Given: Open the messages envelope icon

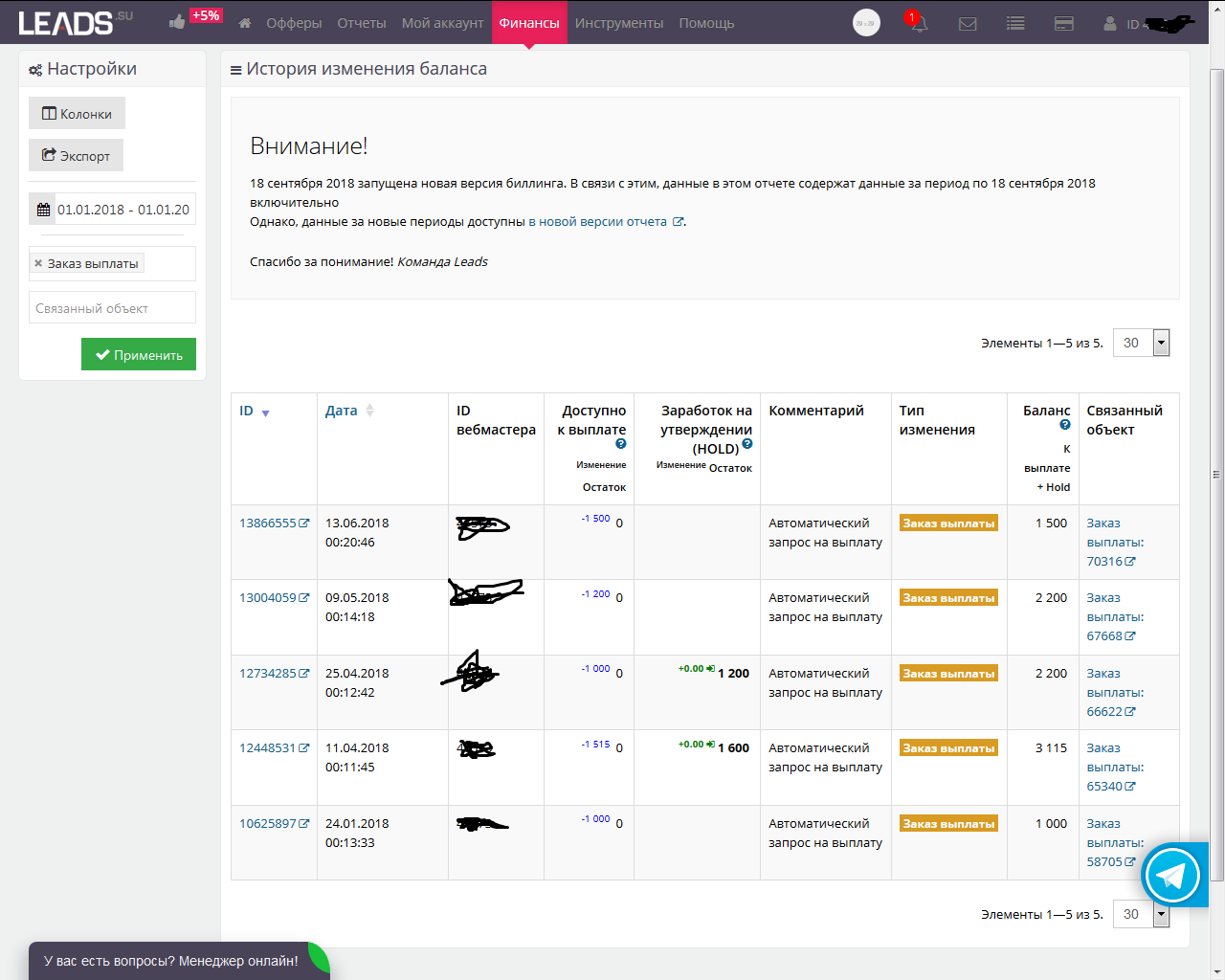Looking at the screenshot, I should tap(968, 23).
